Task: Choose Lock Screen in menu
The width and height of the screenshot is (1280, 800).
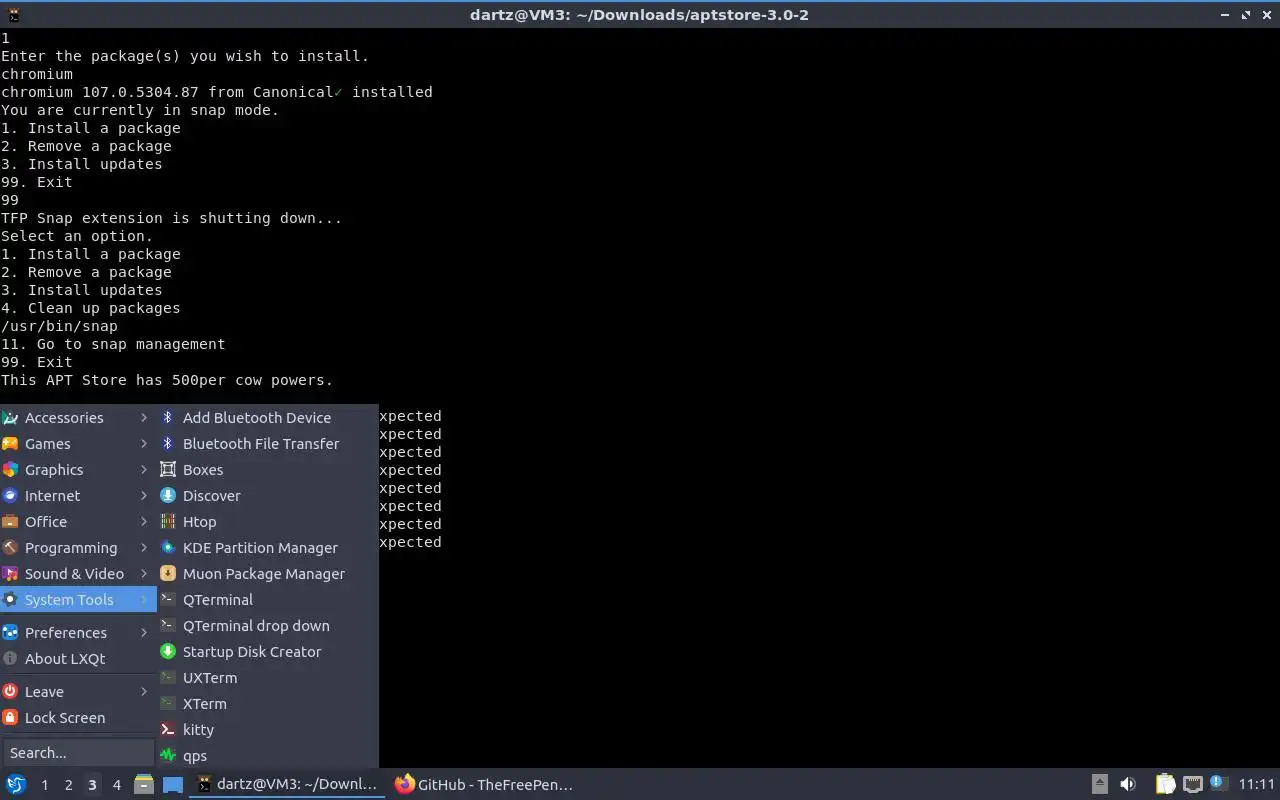Action: [78, 718]
